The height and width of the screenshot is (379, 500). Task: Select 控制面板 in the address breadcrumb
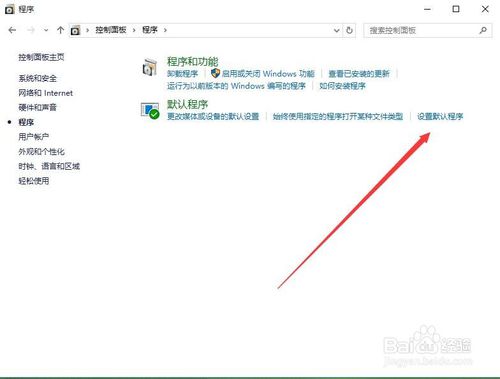(x=111, y=30)
